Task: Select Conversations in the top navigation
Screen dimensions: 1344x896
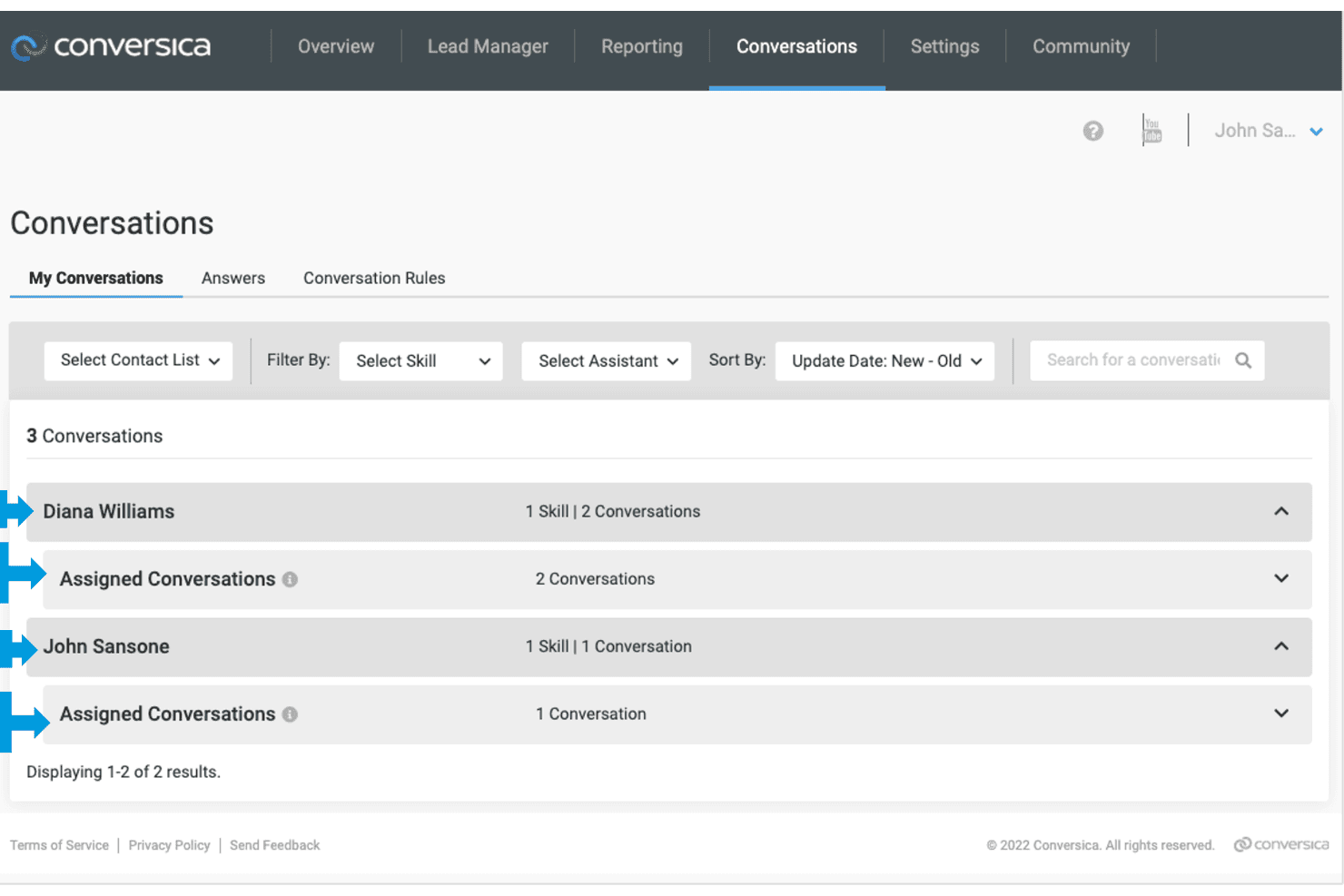Action: pyautogui.click(x=796, y=46)
